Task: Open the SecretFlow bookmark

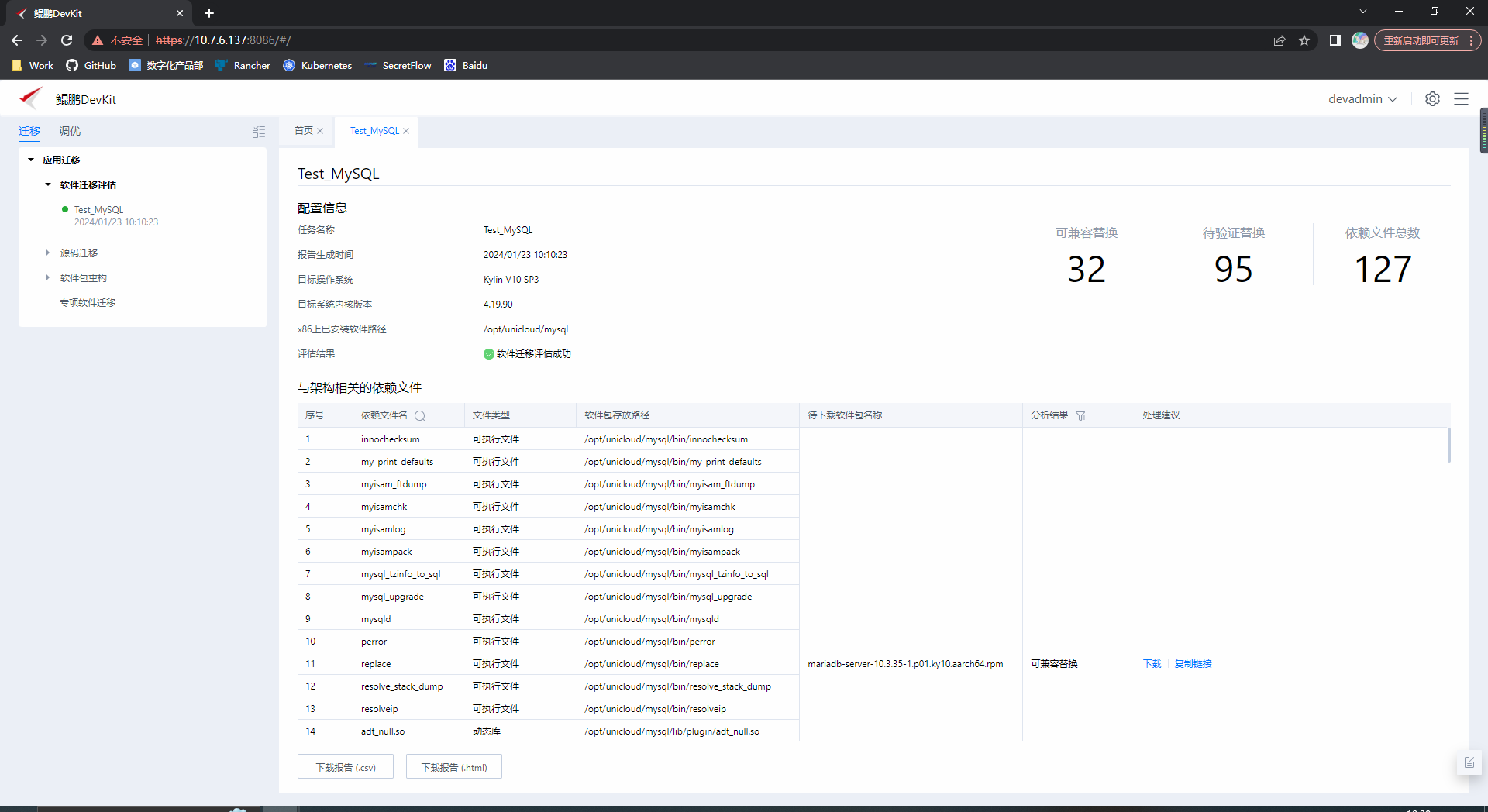Action: [x=398, y=66]
